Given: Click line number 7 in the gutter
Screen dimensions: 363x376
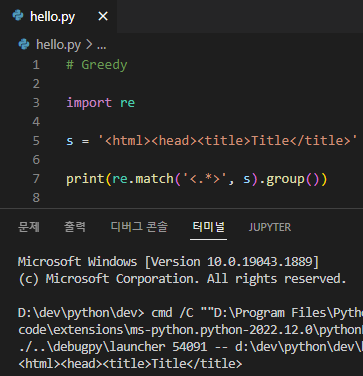Looking at the screenshot, I should tap(36, 179).
